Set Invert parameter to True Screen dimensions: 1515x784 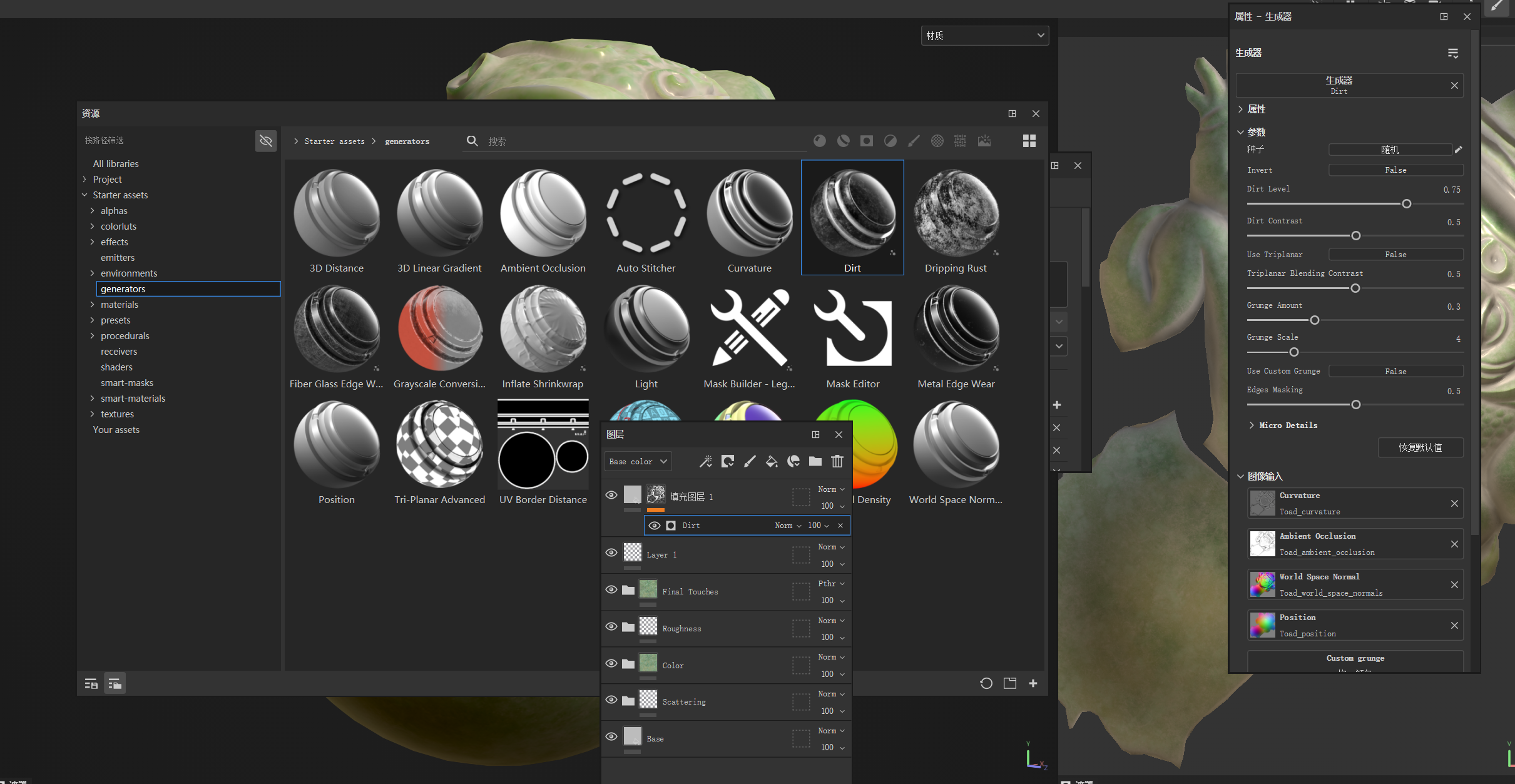(x=1396, y=170)
